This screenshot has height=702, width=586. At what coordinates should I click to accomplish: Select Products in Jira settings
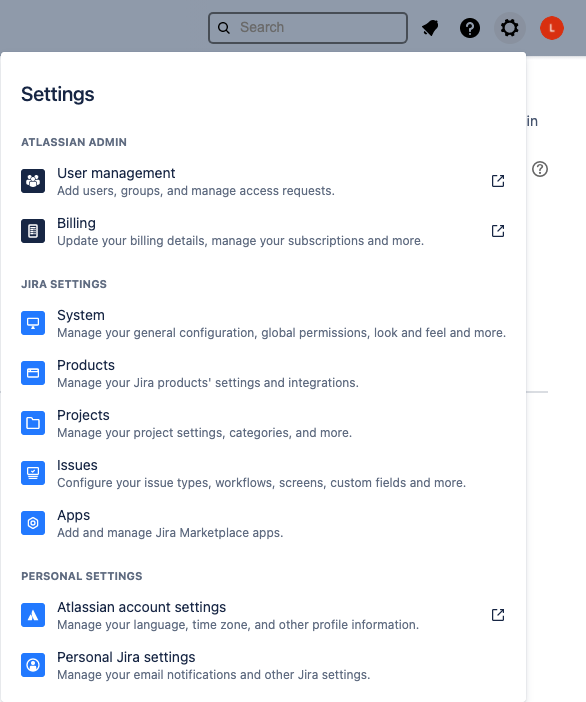263,373
